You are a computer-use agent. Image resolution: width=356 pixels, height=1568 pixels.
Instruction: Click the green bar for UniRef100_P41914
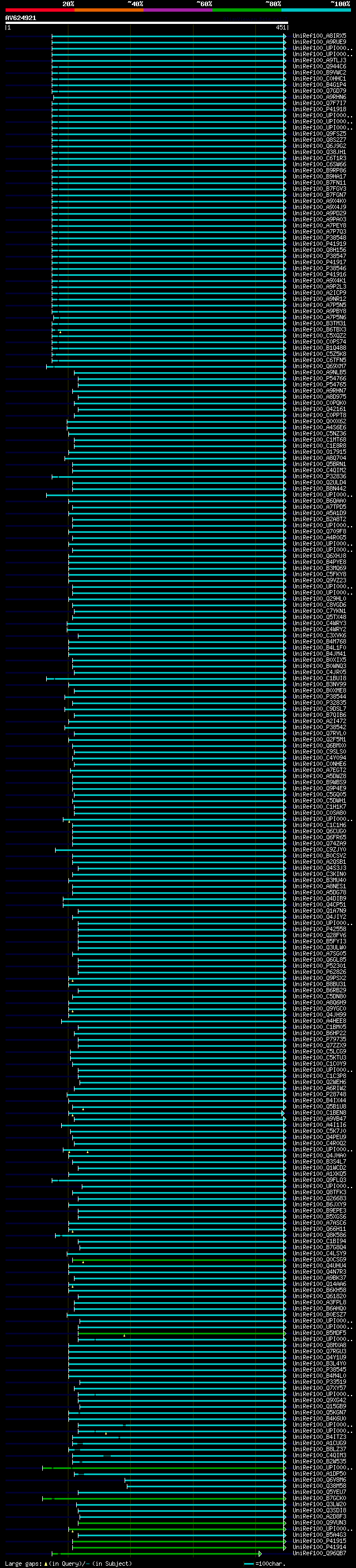tap(179, 1547)
